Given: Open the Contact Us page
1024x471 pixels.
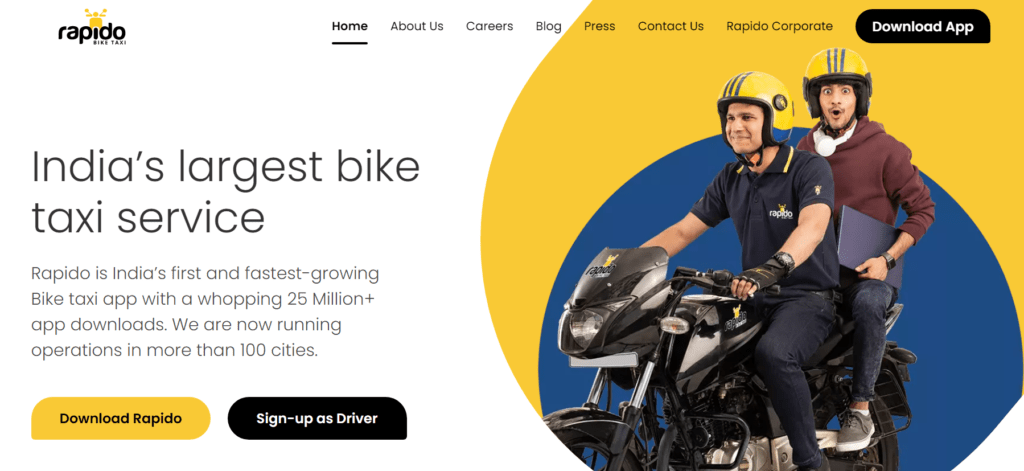Looking at the screenshot, I should coord(671,26).
